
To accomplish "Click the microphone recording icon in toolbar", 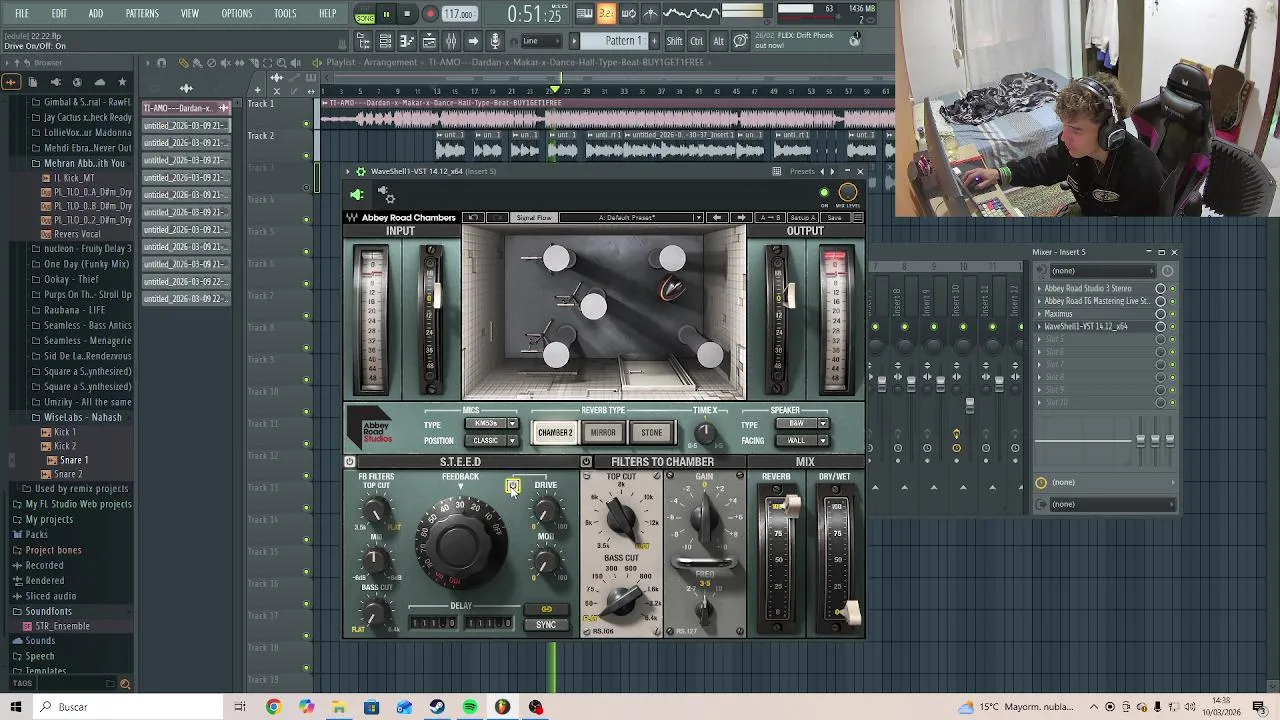I will [x=494, y=41].
